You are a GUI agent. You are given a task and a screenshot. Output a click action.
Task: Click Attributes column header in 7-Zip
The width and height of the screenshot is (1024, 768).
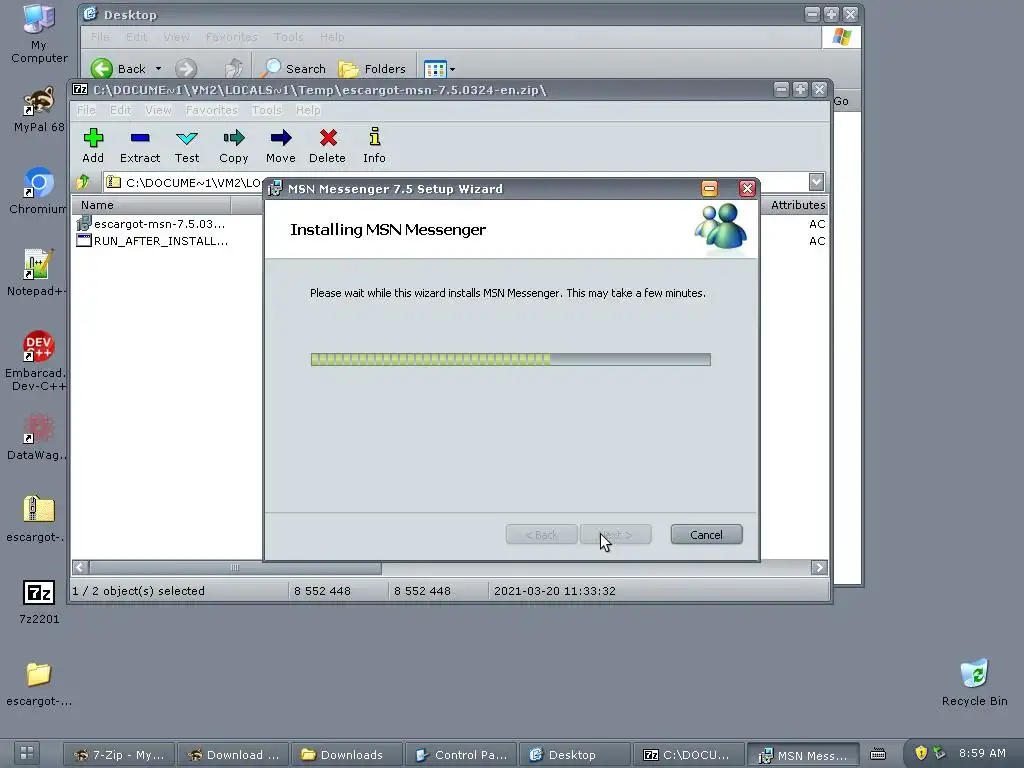[797, 205]
